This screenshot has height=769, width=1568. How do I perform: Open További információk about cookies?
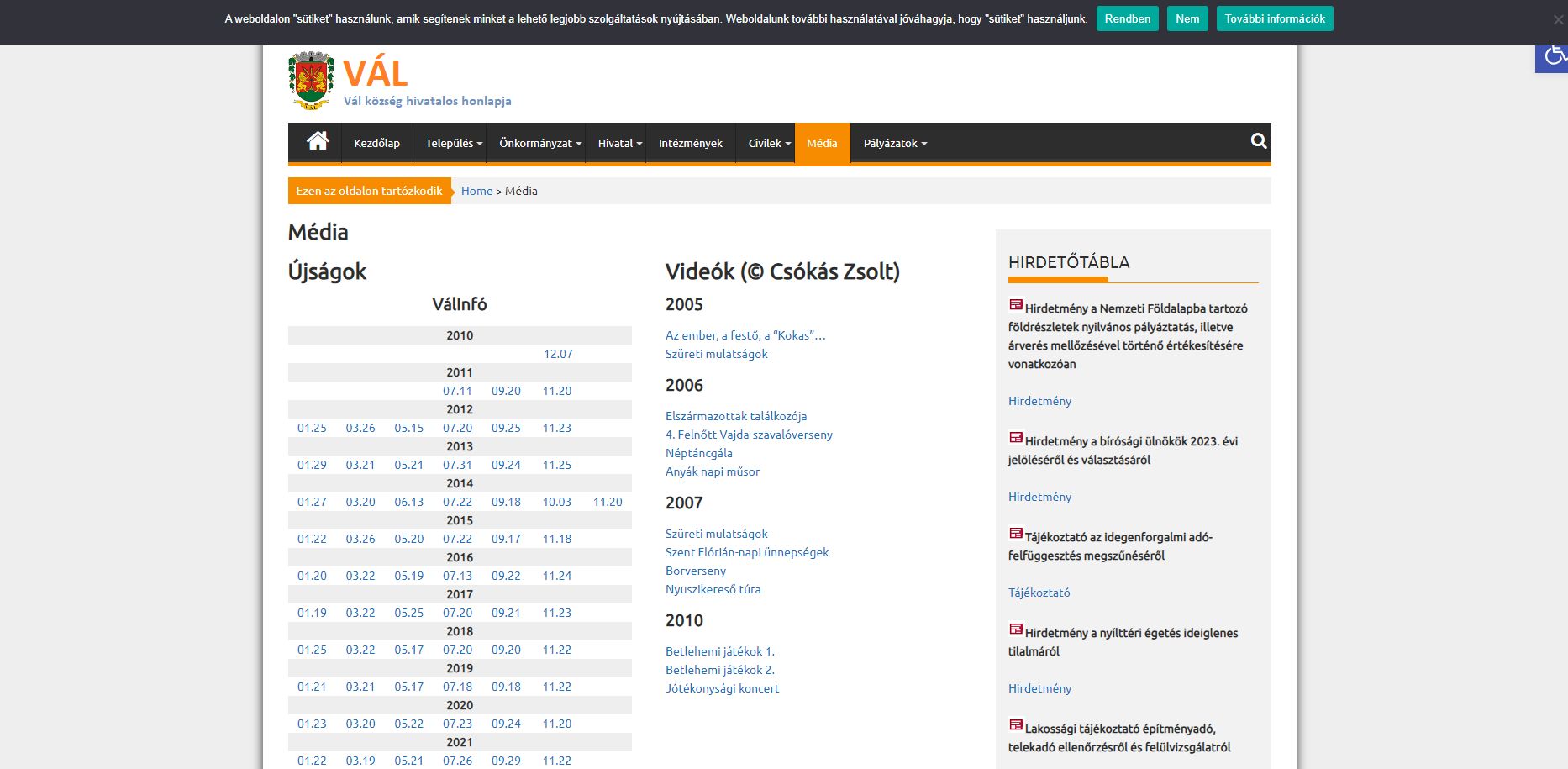[x=1275, y=18]
